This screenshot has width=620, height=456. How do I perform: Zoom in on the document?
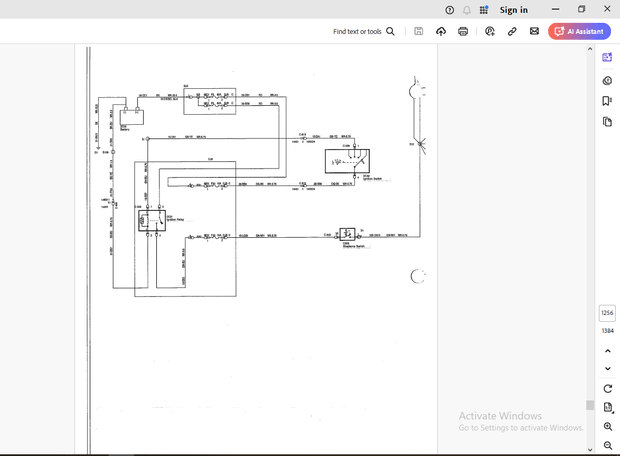(608, 427)
